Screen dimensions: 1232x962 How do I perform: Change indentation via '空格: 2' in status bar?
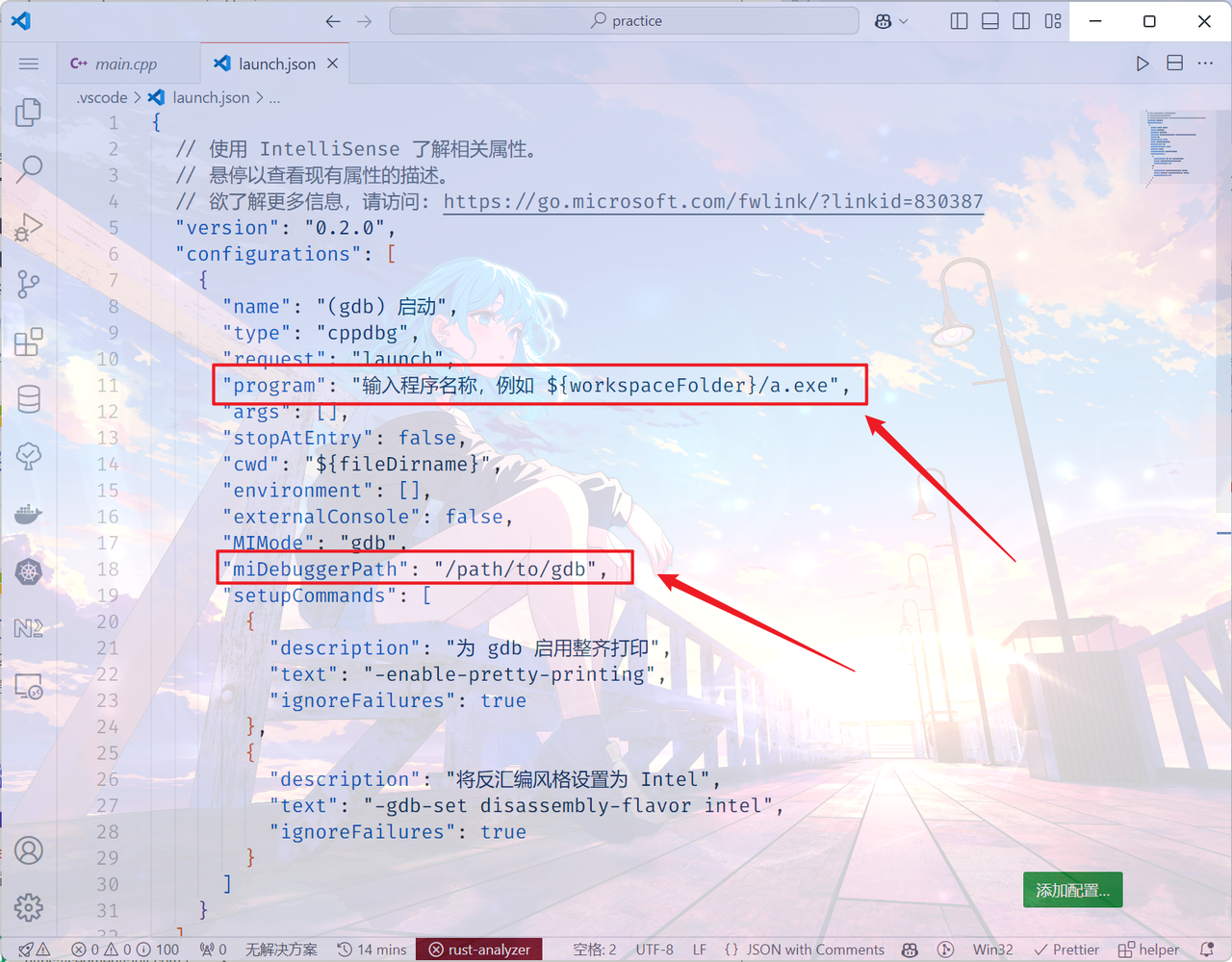pyautogui.click(x=595, y=949)
